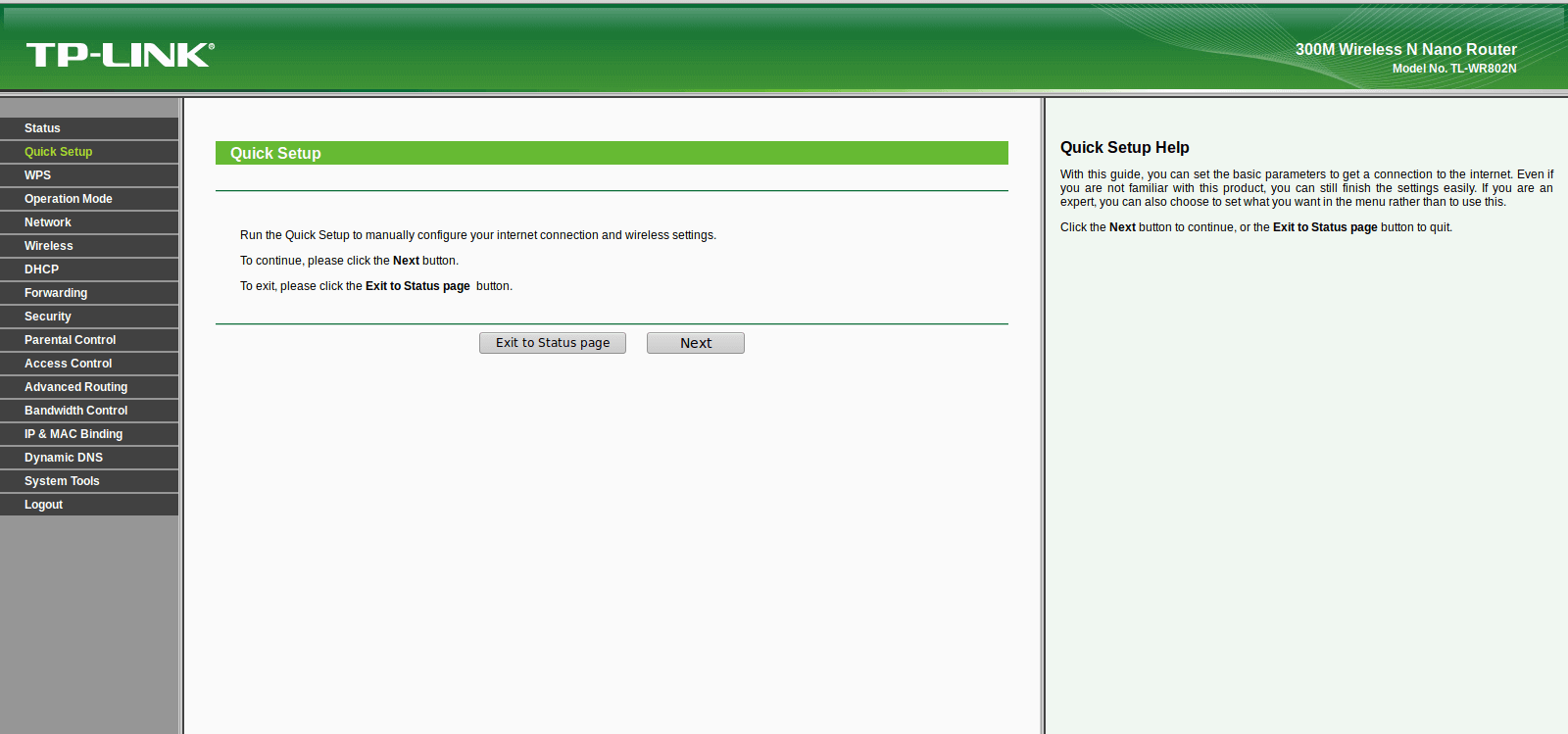Go to Advanced Routing
Screen dimensions: 1568x734
point(89,387)
